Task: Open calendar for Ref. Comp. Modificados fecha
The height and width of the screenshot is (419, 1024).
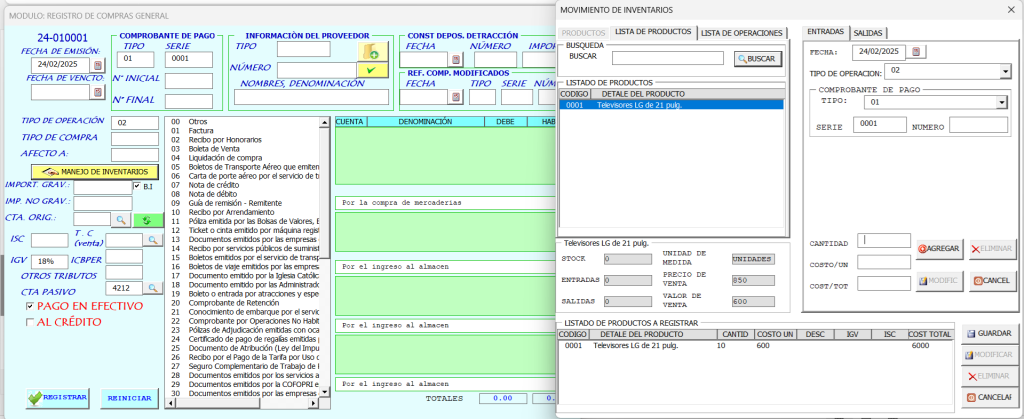Action: (x=456, y=97)
